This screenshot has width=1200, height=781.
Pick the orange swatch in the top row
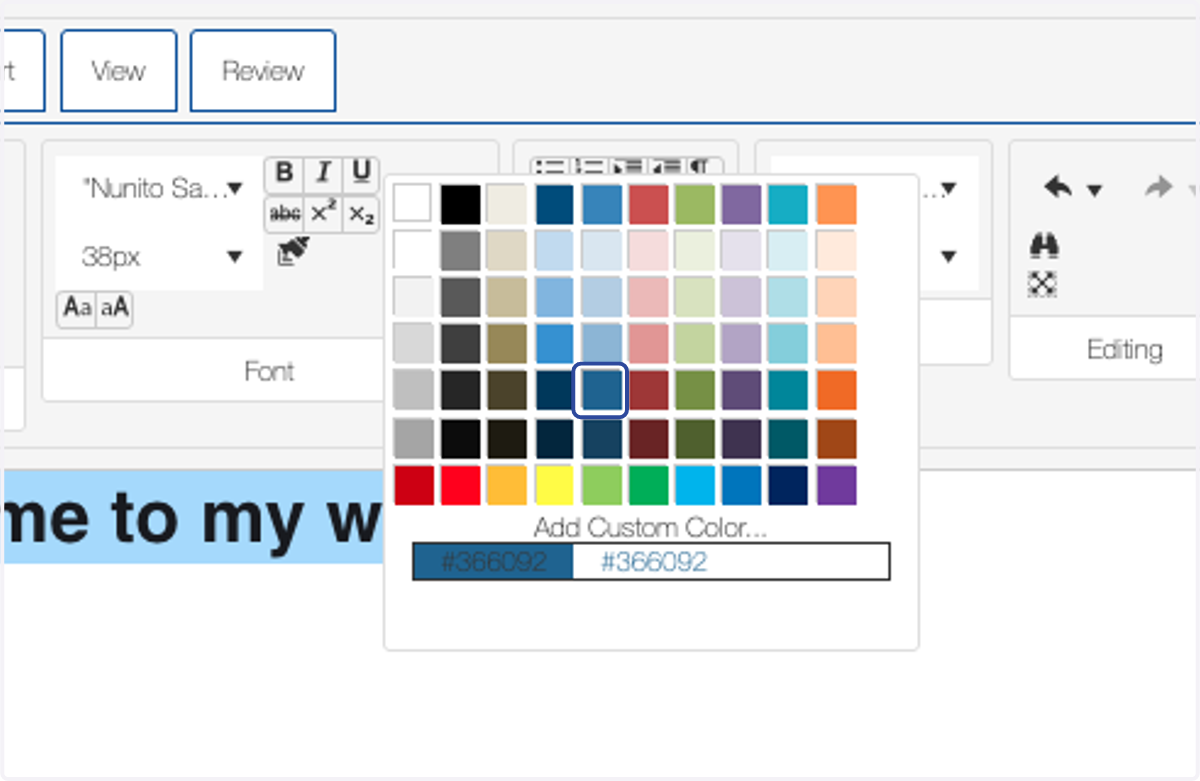[x=836, y=204]
